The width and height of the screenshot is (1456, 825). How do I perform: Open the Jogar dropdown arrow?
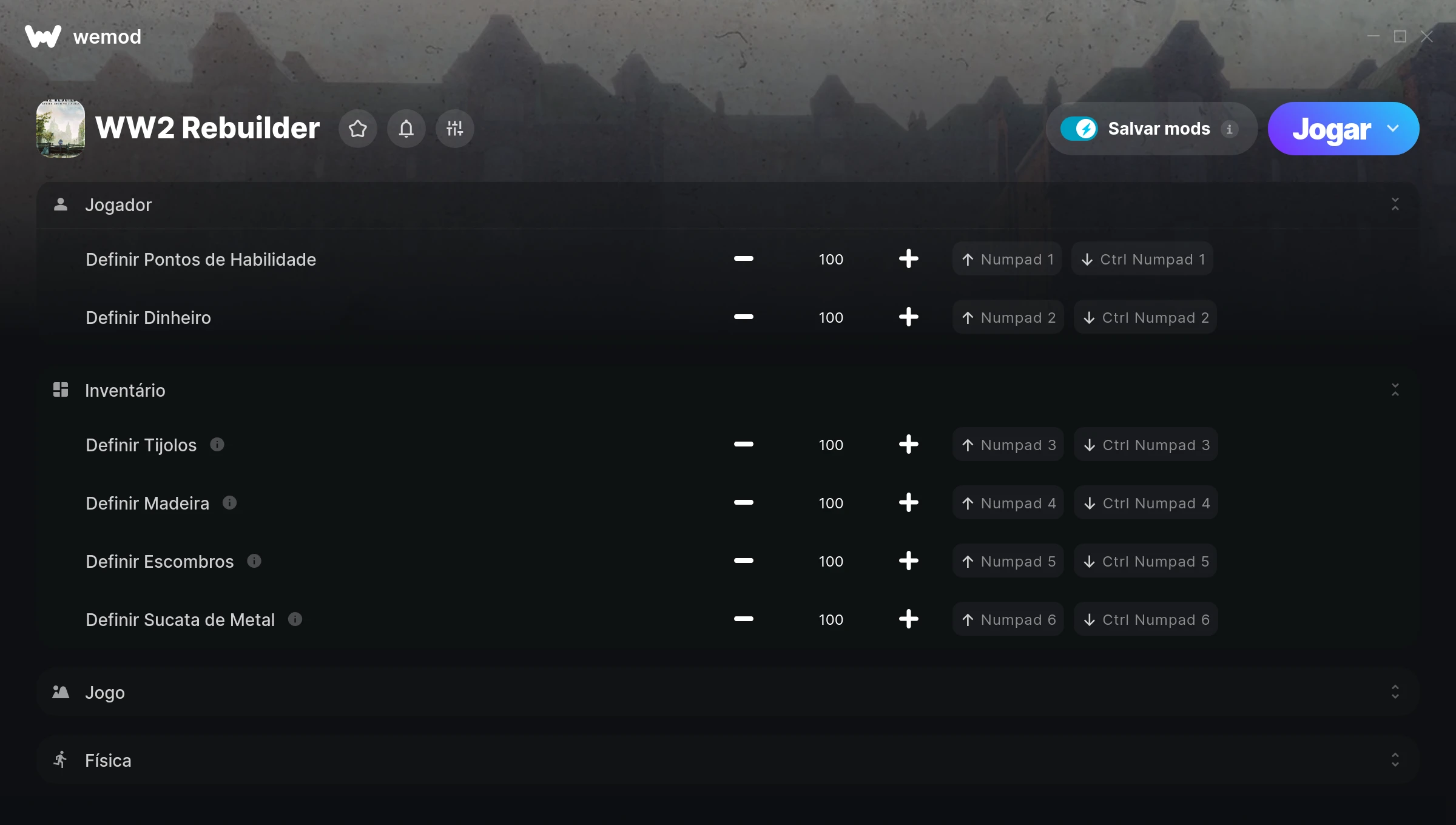click(1394, 129)
